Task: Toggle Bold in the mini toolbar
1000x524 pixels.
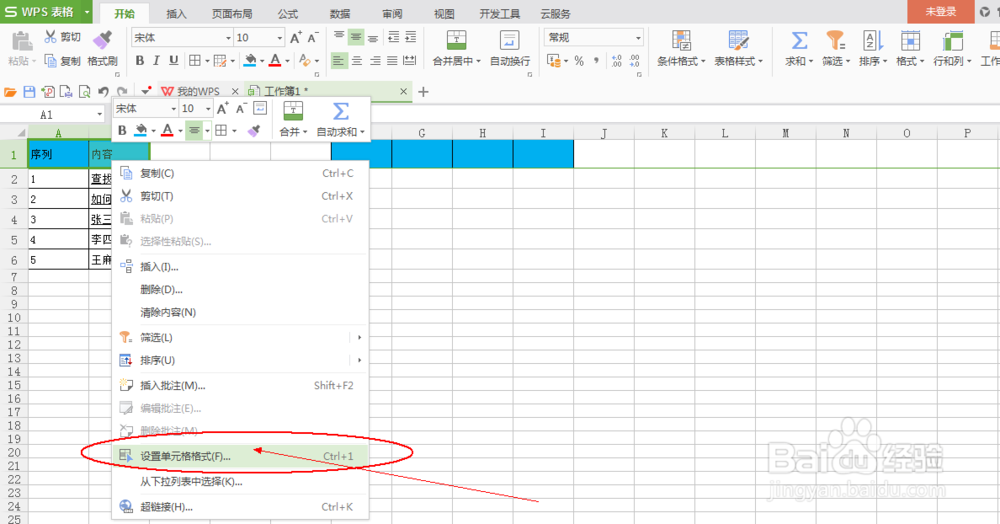Action: point(122,131)
